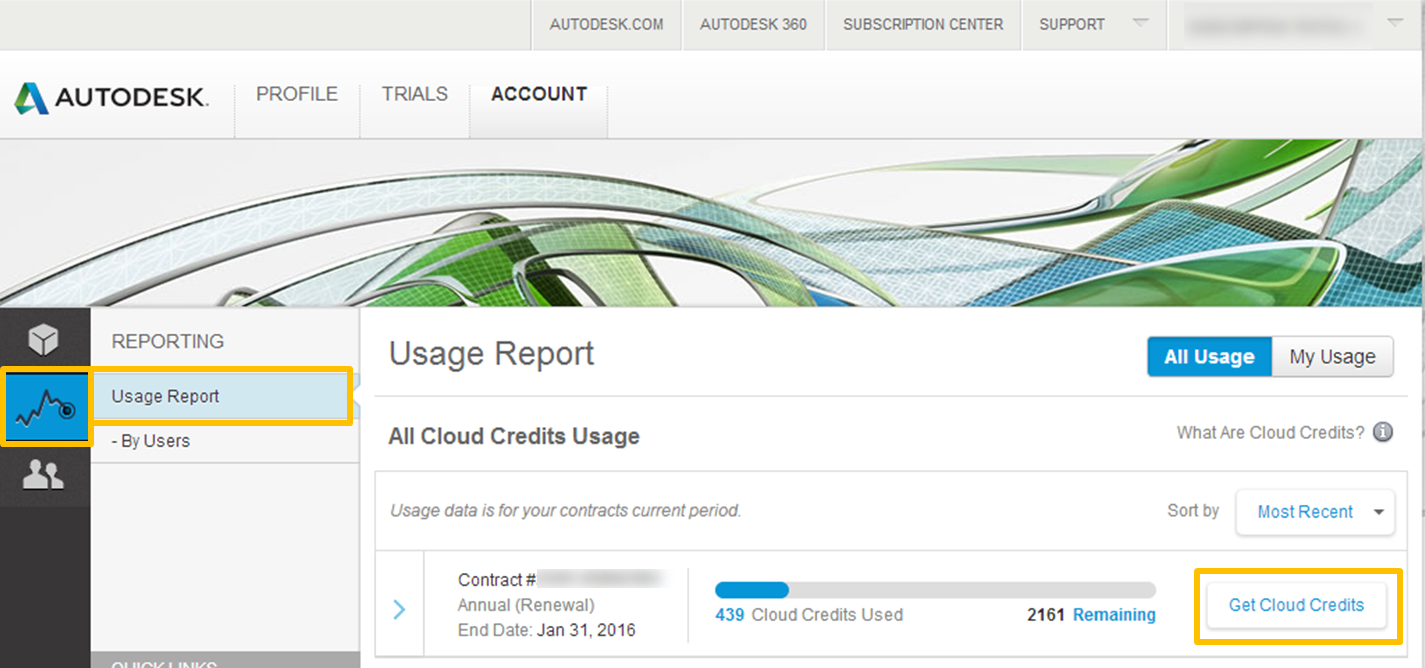Open the Sort by Most Recent dropdown
This screenshot has width=1425, height=668.
pos(1314,512)
